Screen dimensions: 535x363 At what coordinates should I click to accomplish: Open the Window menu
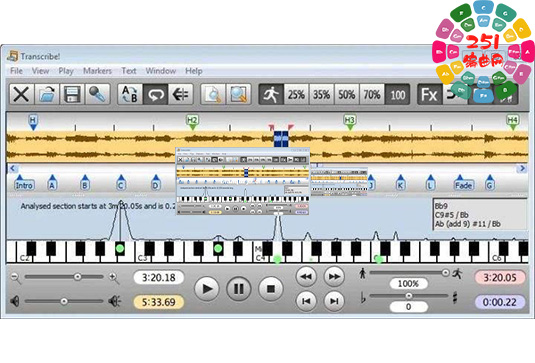pos(161,71)
